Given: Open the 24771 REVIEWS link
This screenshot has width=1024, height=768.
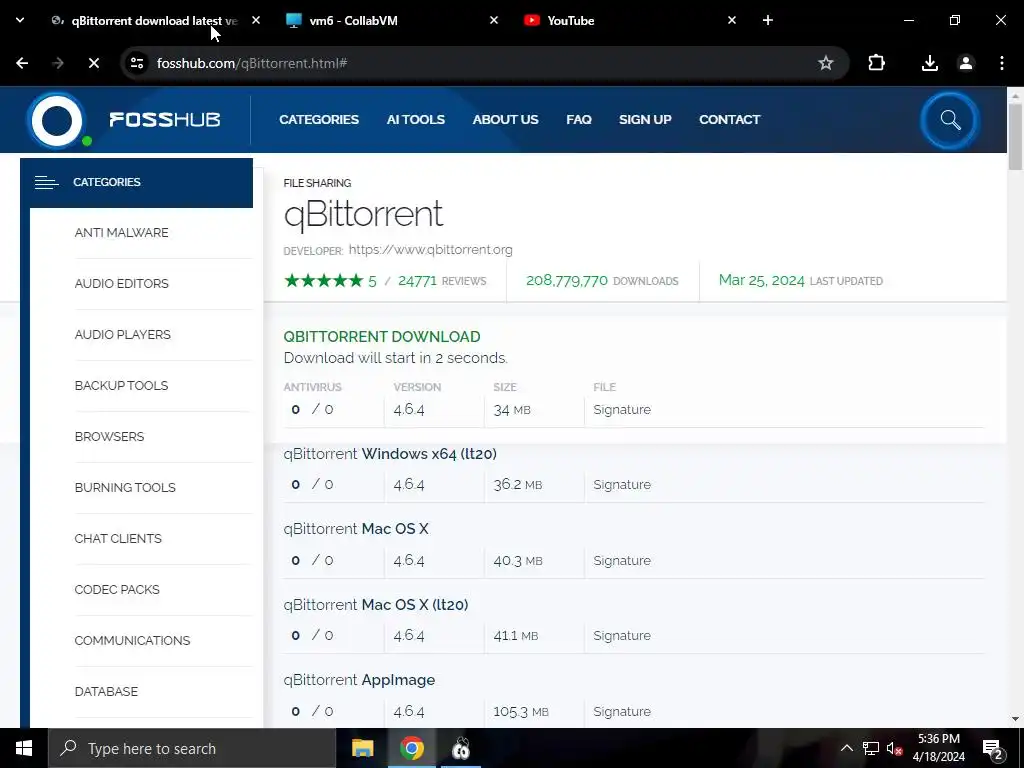Looking at the screenshot, I should (x=441, y=281).
